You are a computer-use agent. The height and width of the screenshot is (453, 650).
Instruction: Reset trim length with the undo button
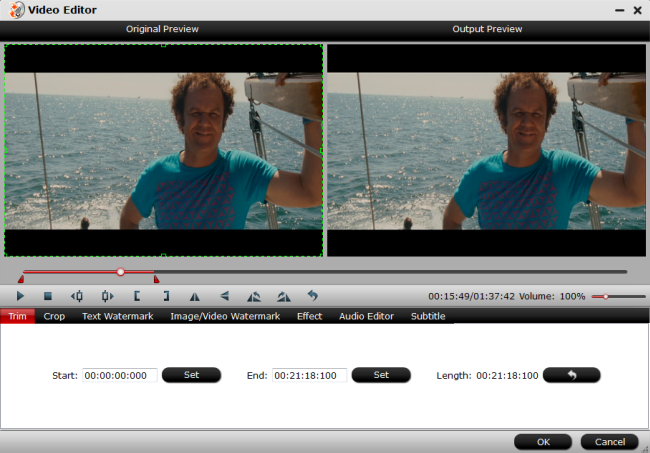click(x=572, y=375)
